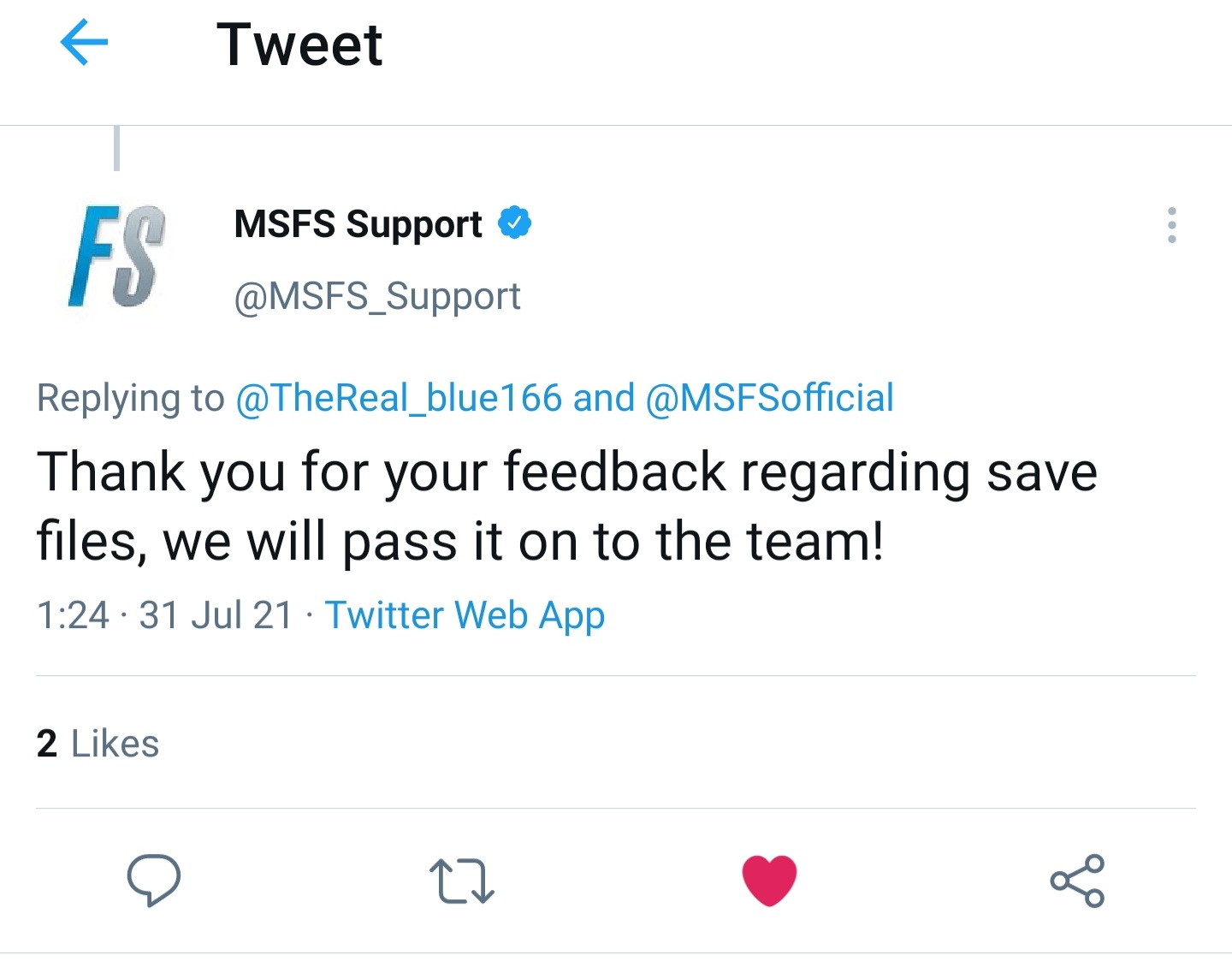Click the 31 Jul 21 date
Image resolution: width=1232 pixels, height=961 pixels.
point(216,615)
